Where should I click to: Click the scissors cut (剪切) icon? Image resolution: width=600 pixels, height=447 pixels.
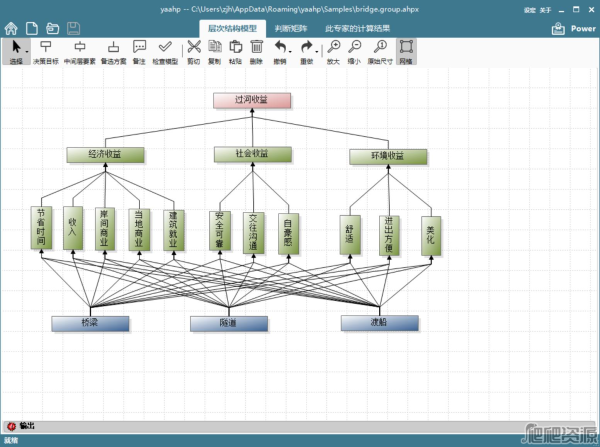193,51
